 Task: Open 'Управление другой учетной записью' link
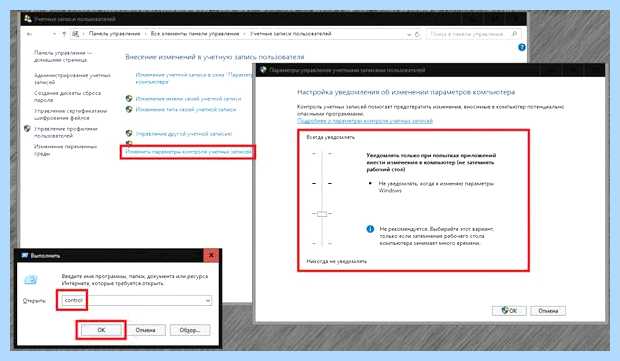(184, 134)
